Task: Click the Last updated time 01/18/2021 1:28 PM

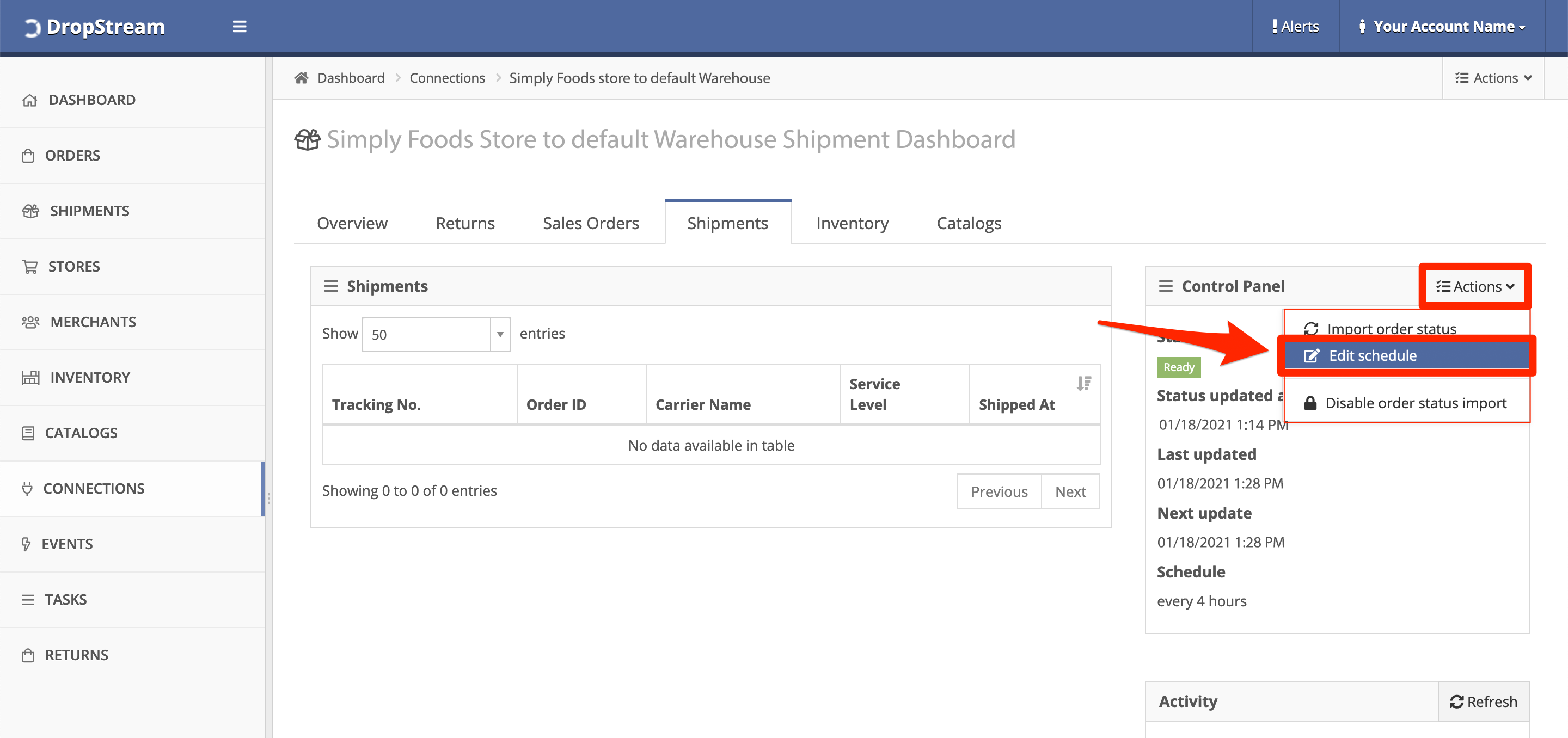Action: (x=1220, y=483)
